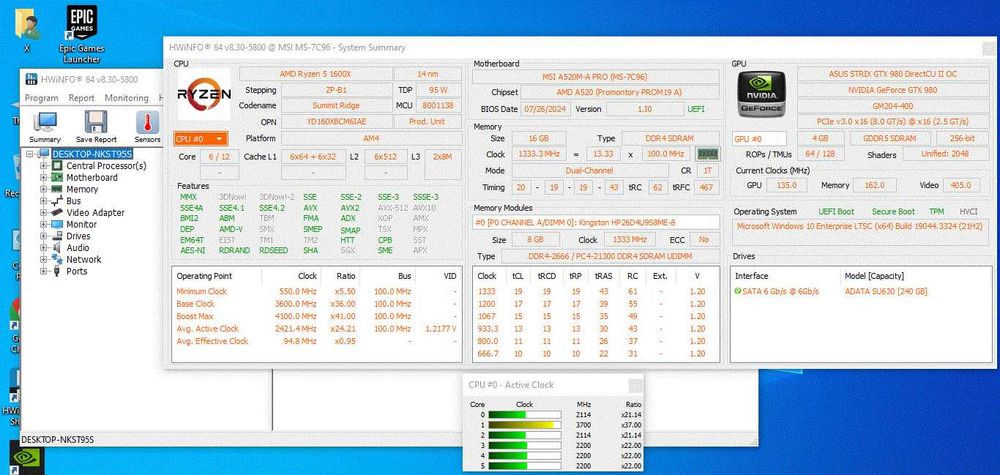The image size is (1000, 475).
Task: Collapse the DESKTOP-NKST95S root node
Action: (29, 154)
